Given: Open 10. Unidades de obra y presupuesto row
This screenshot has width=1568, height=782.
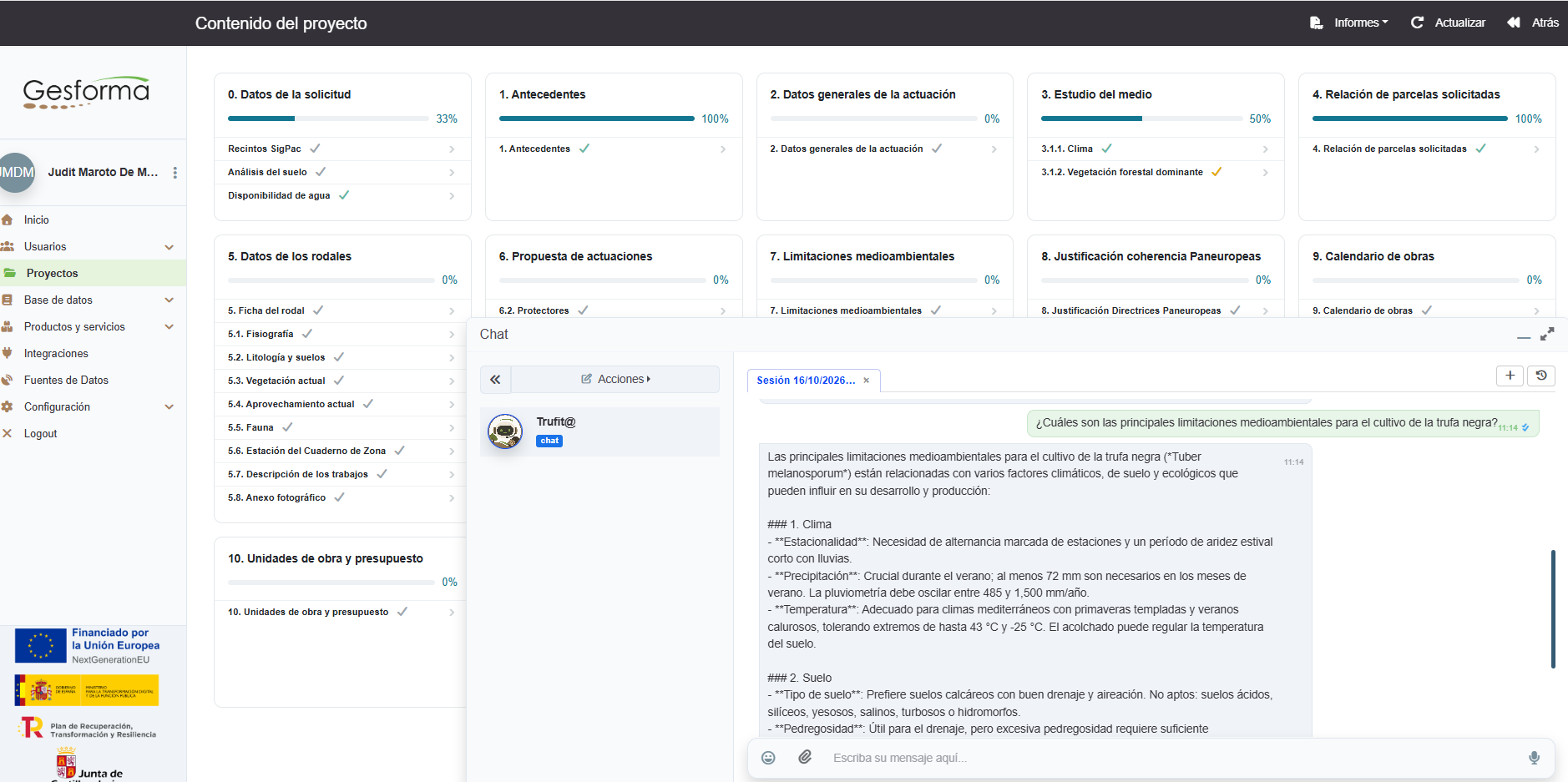Looking at the screenshot, I should click(342, 612).
